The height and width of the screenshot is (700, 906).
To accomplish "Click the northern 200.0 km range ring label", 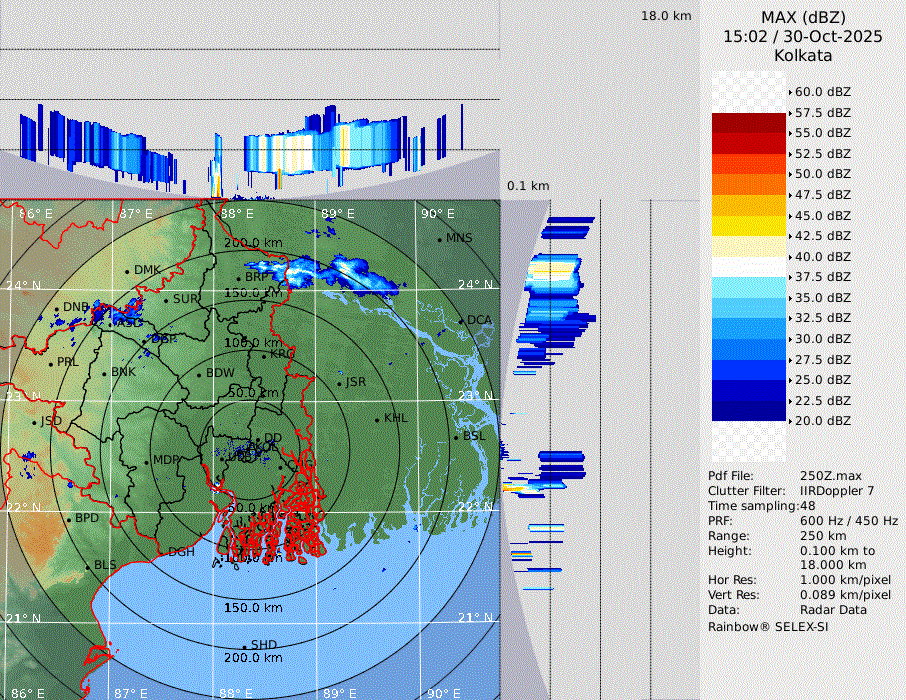I will click(x=252, y=243).
